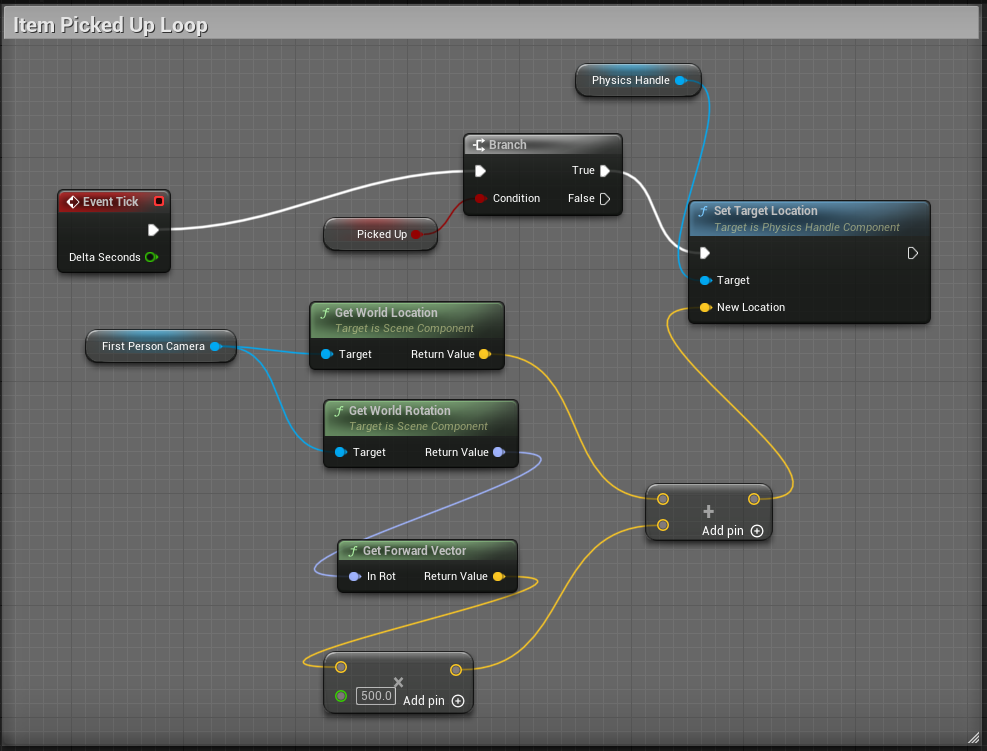The height and width of the screenshot is (751, 987).
Task: Click the 500.0 value field
Action: tap(376, 696)
